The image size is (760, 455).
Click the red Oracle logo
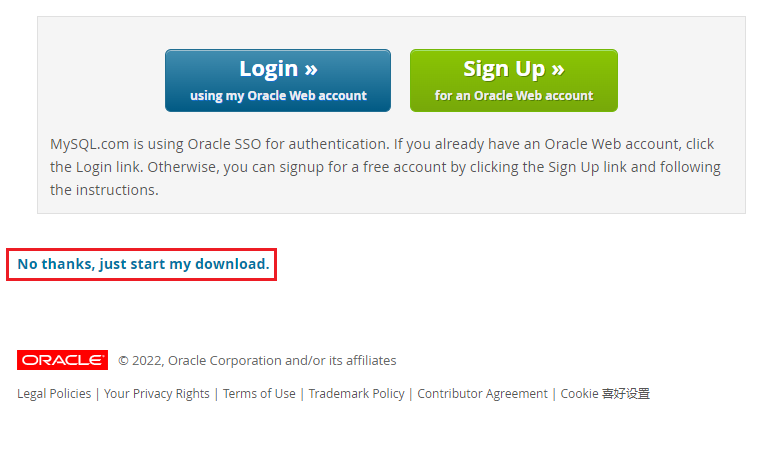tap(63, 360)
